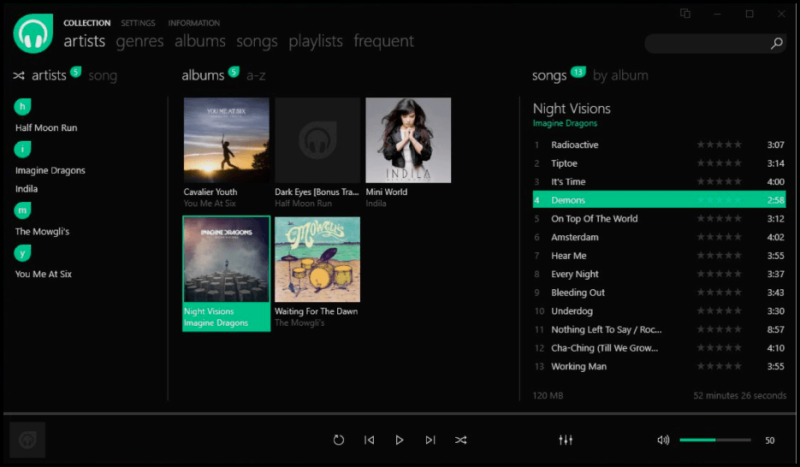
Task: Rate Radioactive using its stars
Action: [719, 145]
